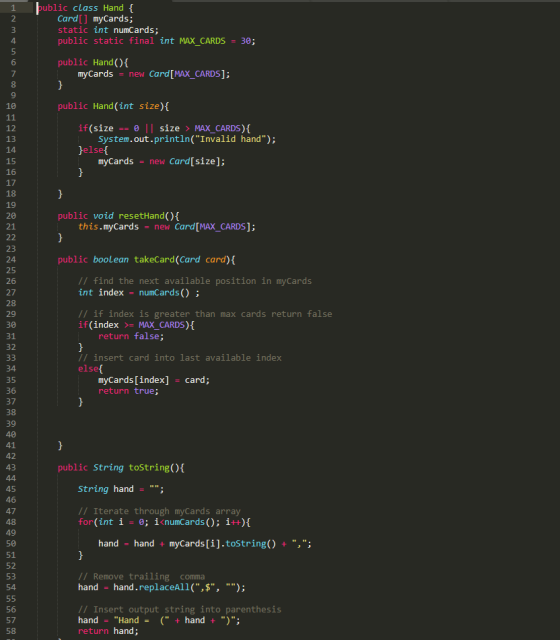Click 'index >= MAX_CARDS' condition
The image size is (560, 640).
tap(139, 325)
